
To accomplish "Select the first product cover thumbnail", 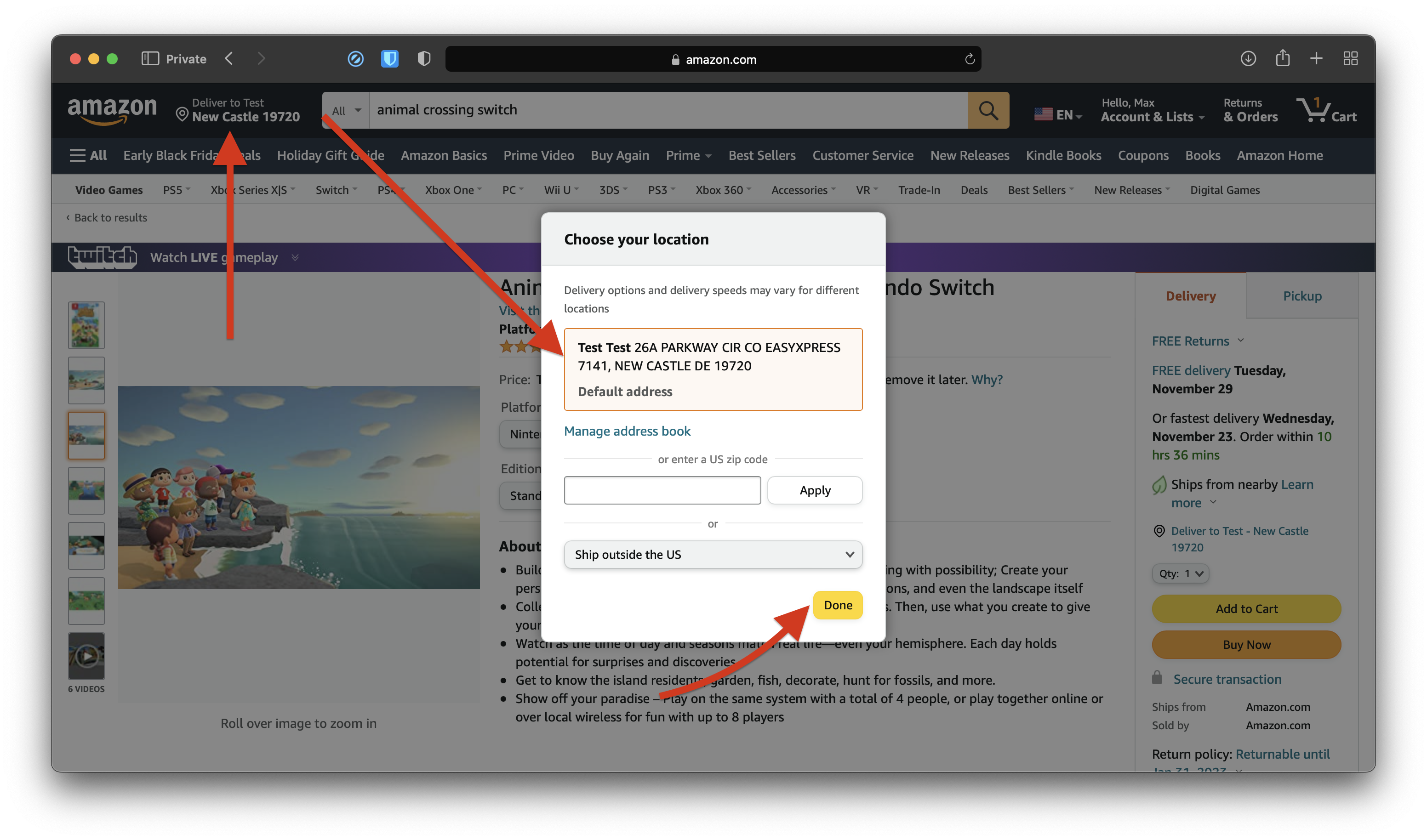I will click(x=86, y=325).
